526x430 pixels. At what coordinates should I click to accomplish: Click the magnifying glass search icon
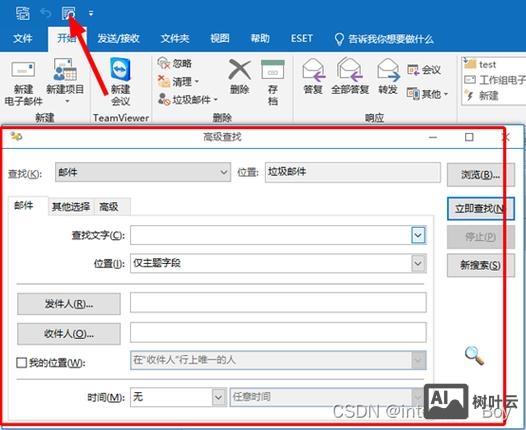(x=474, y=356)
